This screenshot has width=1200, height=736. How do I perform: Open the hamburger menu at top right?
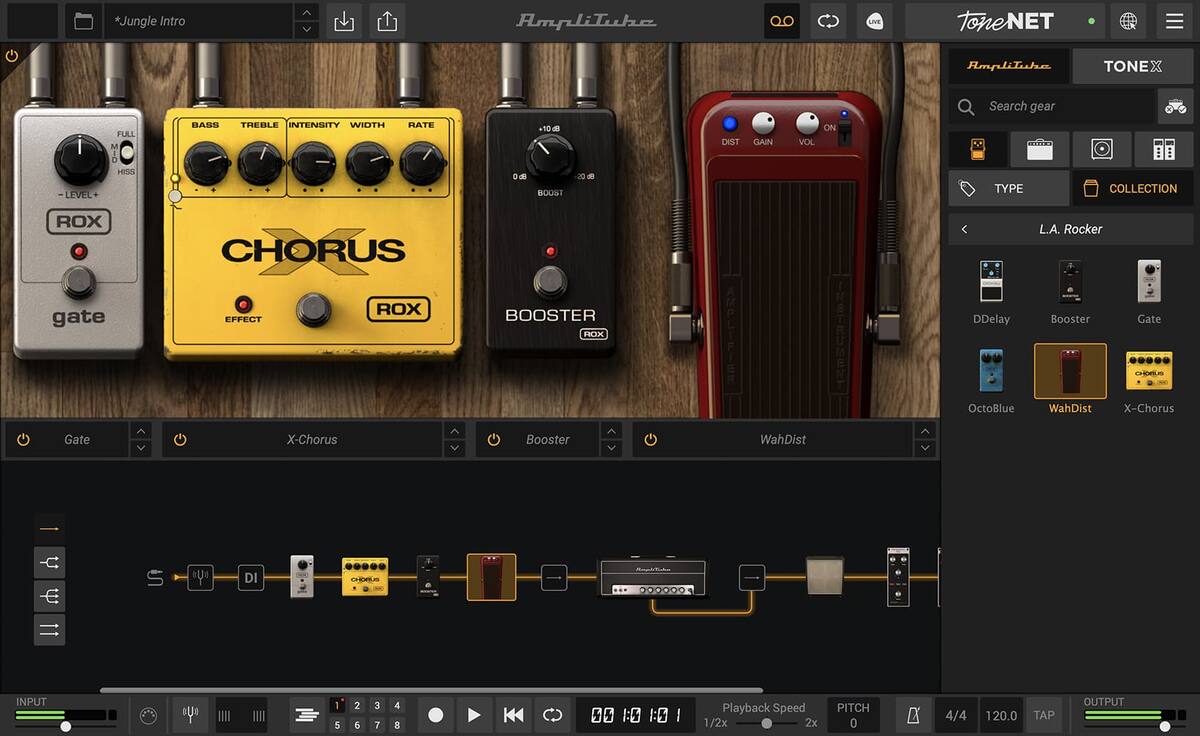click(1173, 20)
